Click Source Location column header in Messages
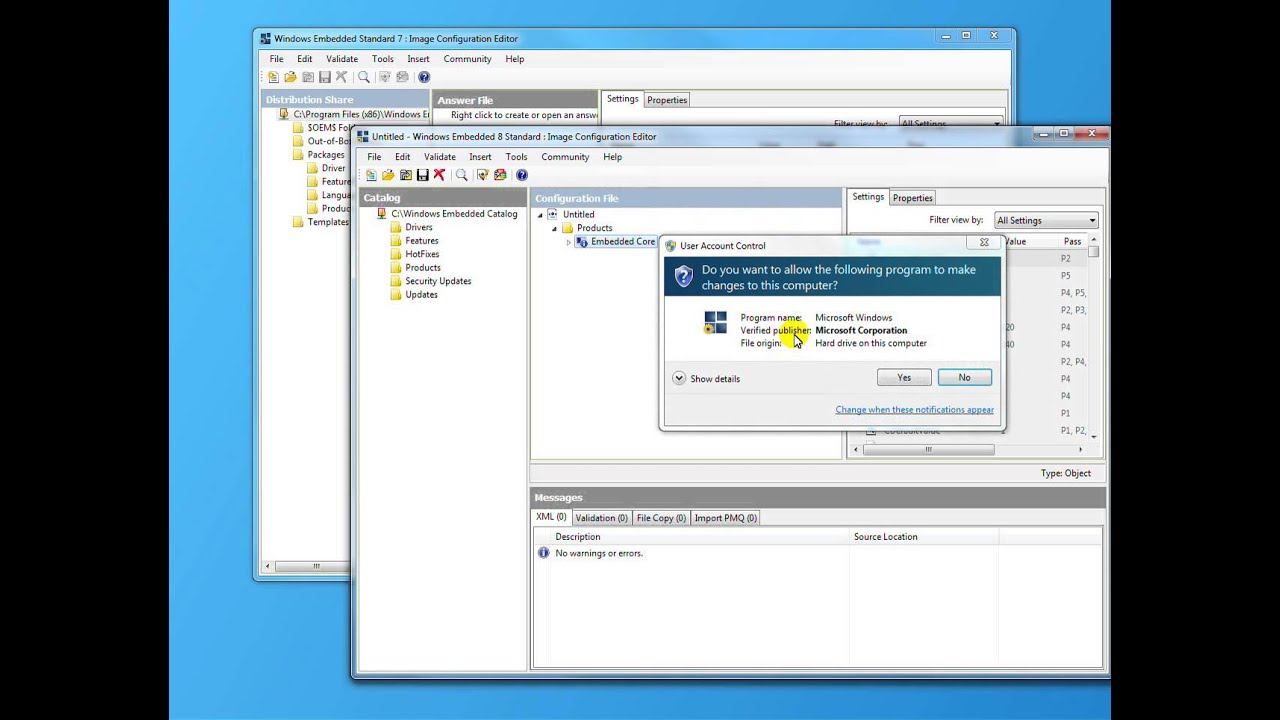Image resolution: width=1280 pixels, height=720 pixels. (924, 537)
